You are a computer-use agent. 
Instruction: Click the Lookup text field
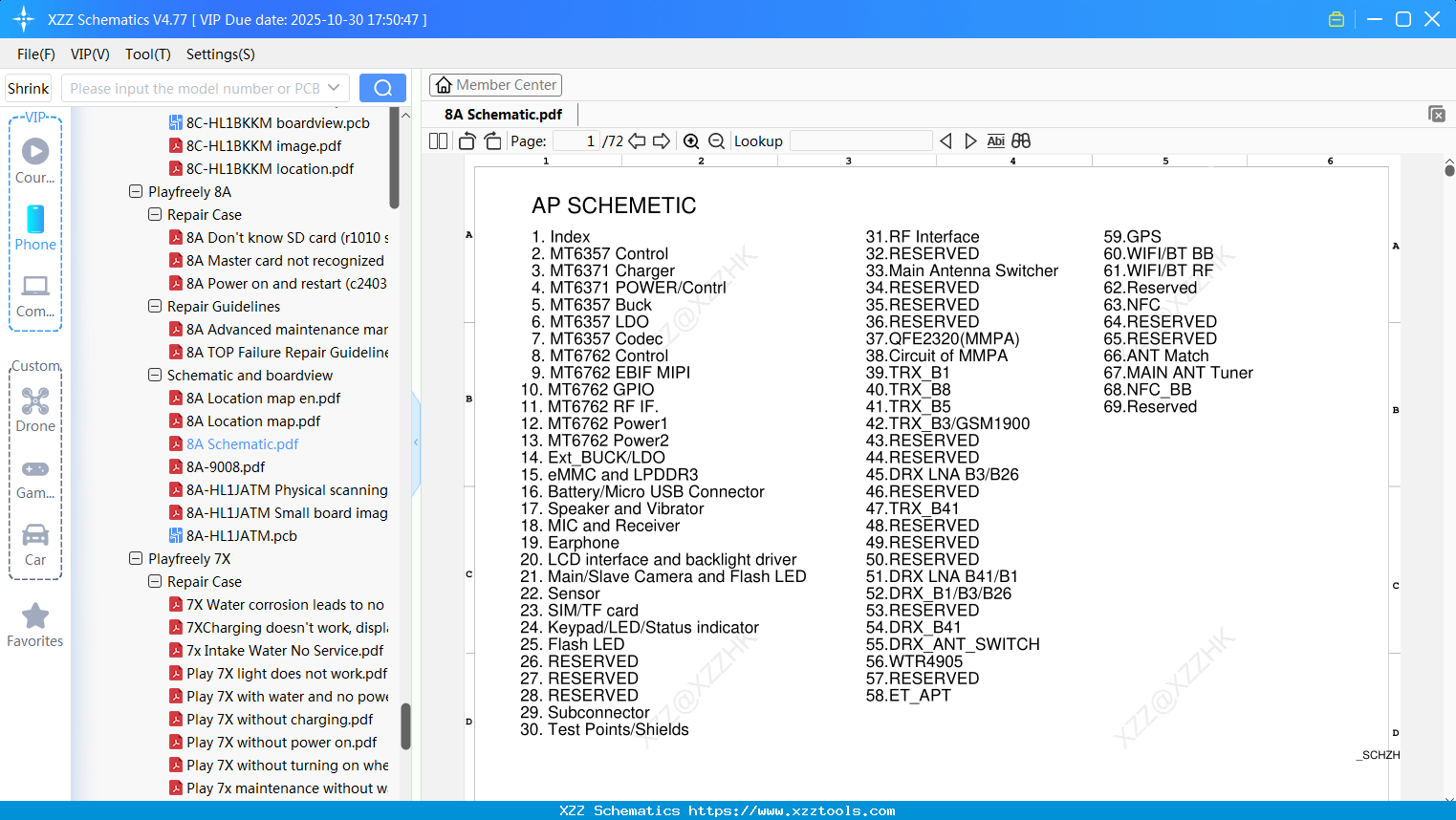[x=860, y=140]
